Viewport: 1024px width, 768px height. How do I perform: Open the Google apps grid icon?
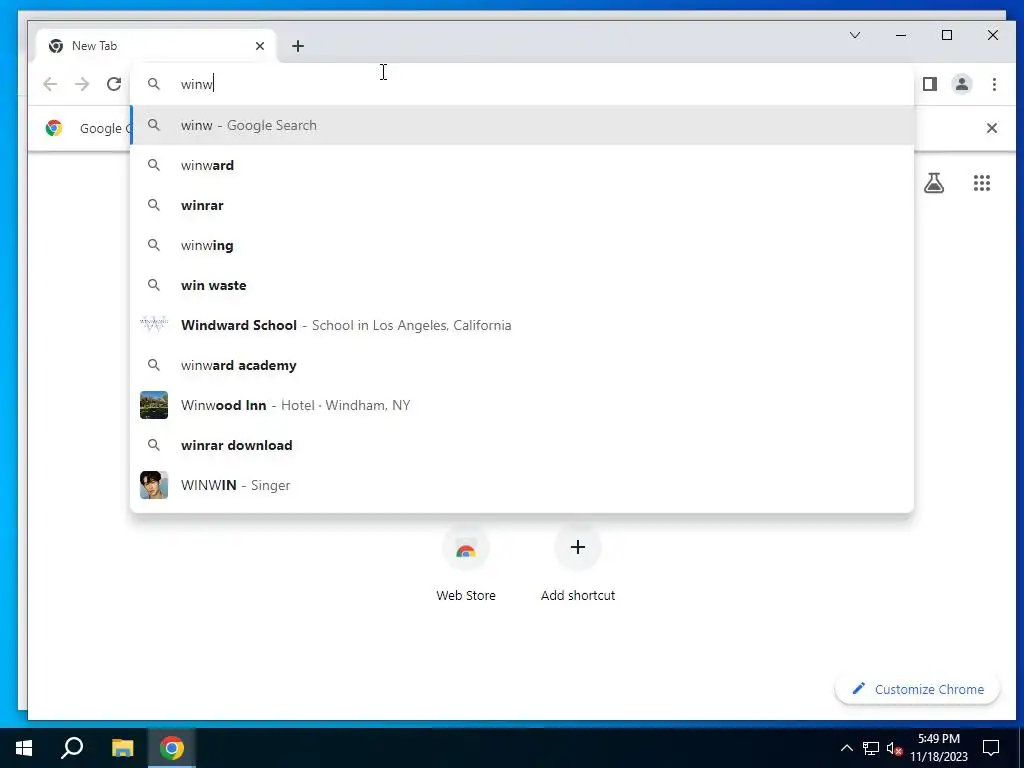pyautogui.click(x=982, y=183)
